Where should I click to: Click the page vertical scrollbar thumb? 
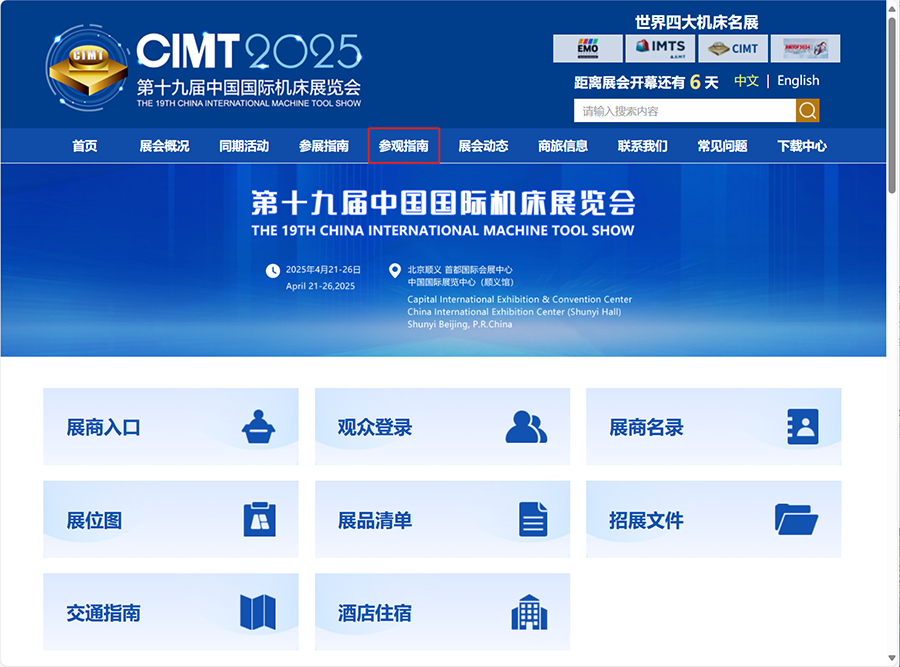tap(892, 105)
